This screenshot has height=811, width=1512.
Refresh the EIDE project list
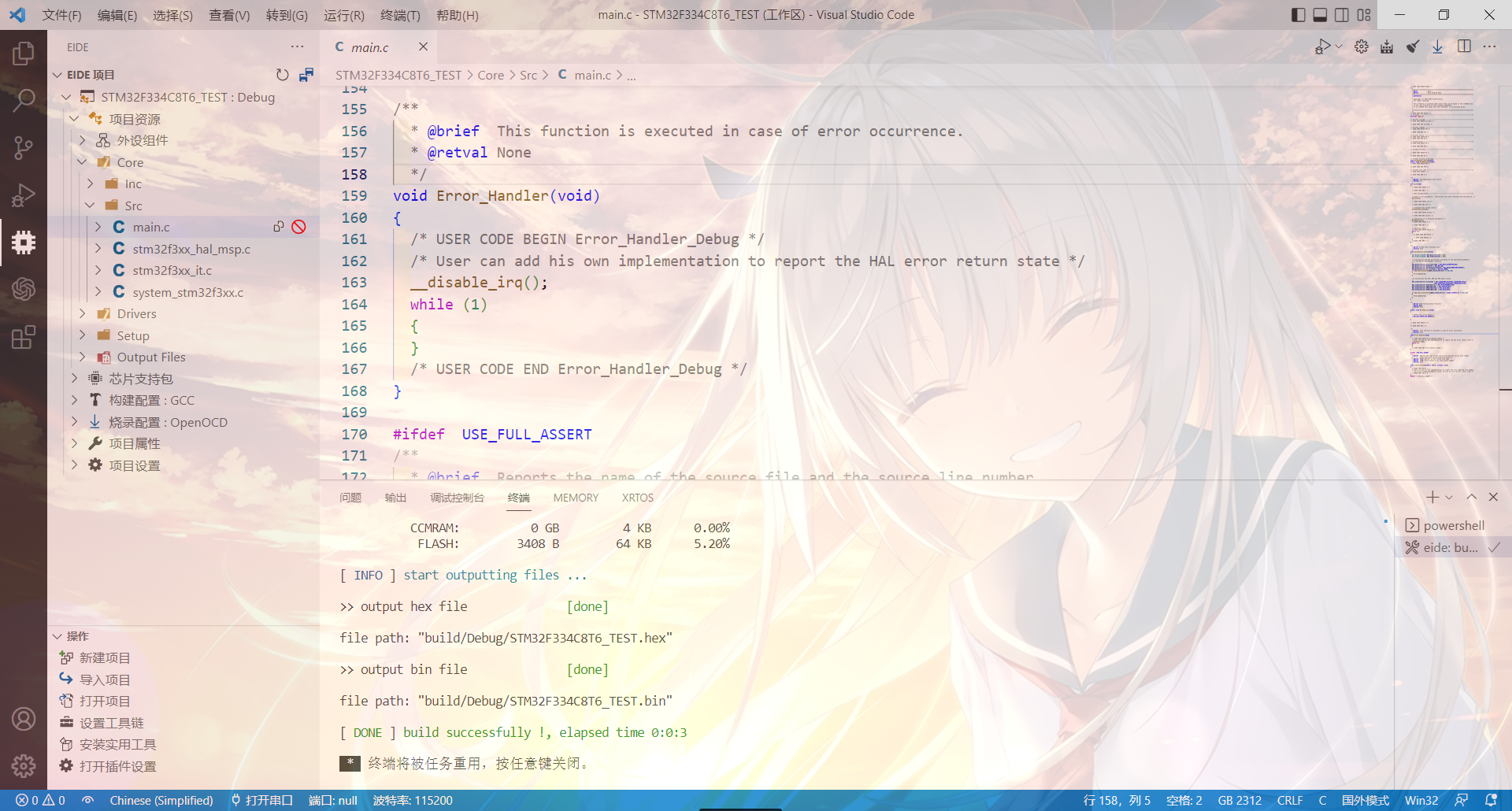283,75
